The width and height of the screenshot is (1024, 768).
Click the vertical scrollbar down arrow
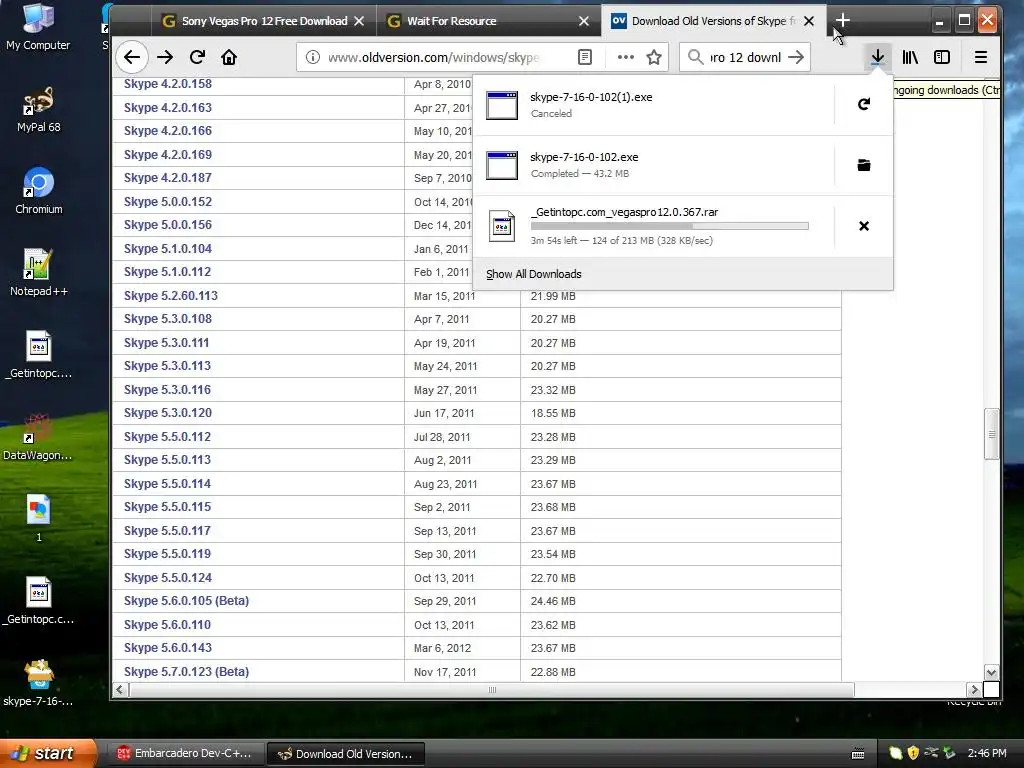click(991, 673)
